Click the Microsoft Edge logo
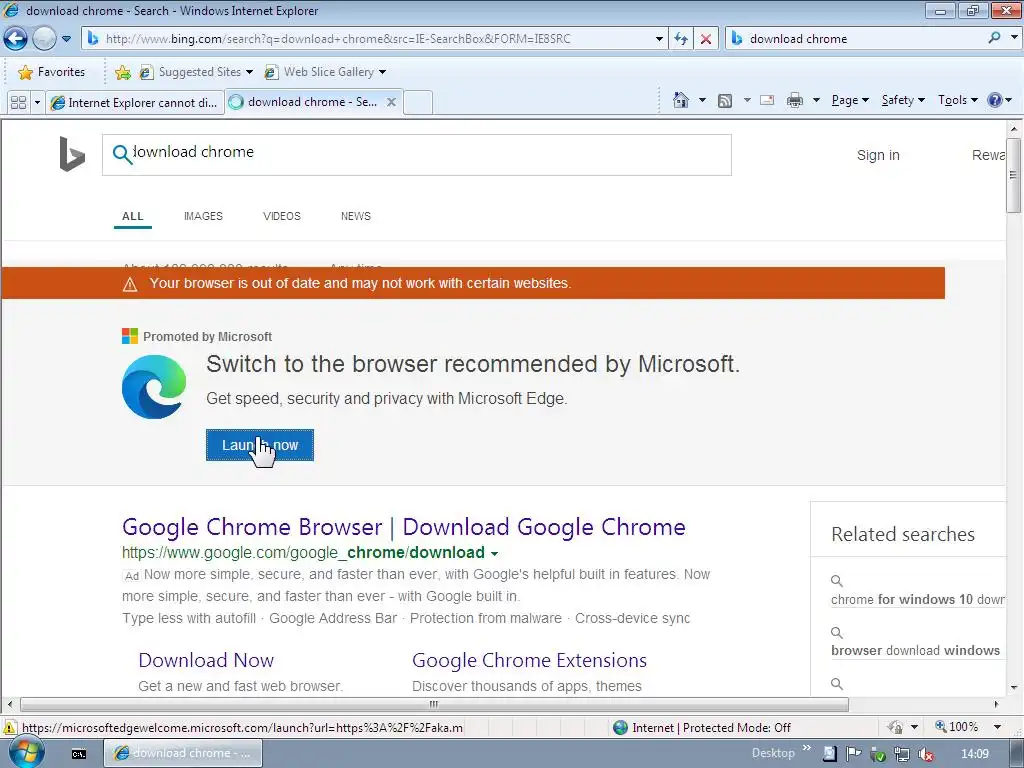1024x768 pixels. pyautogui.click(x=154, y=387)
